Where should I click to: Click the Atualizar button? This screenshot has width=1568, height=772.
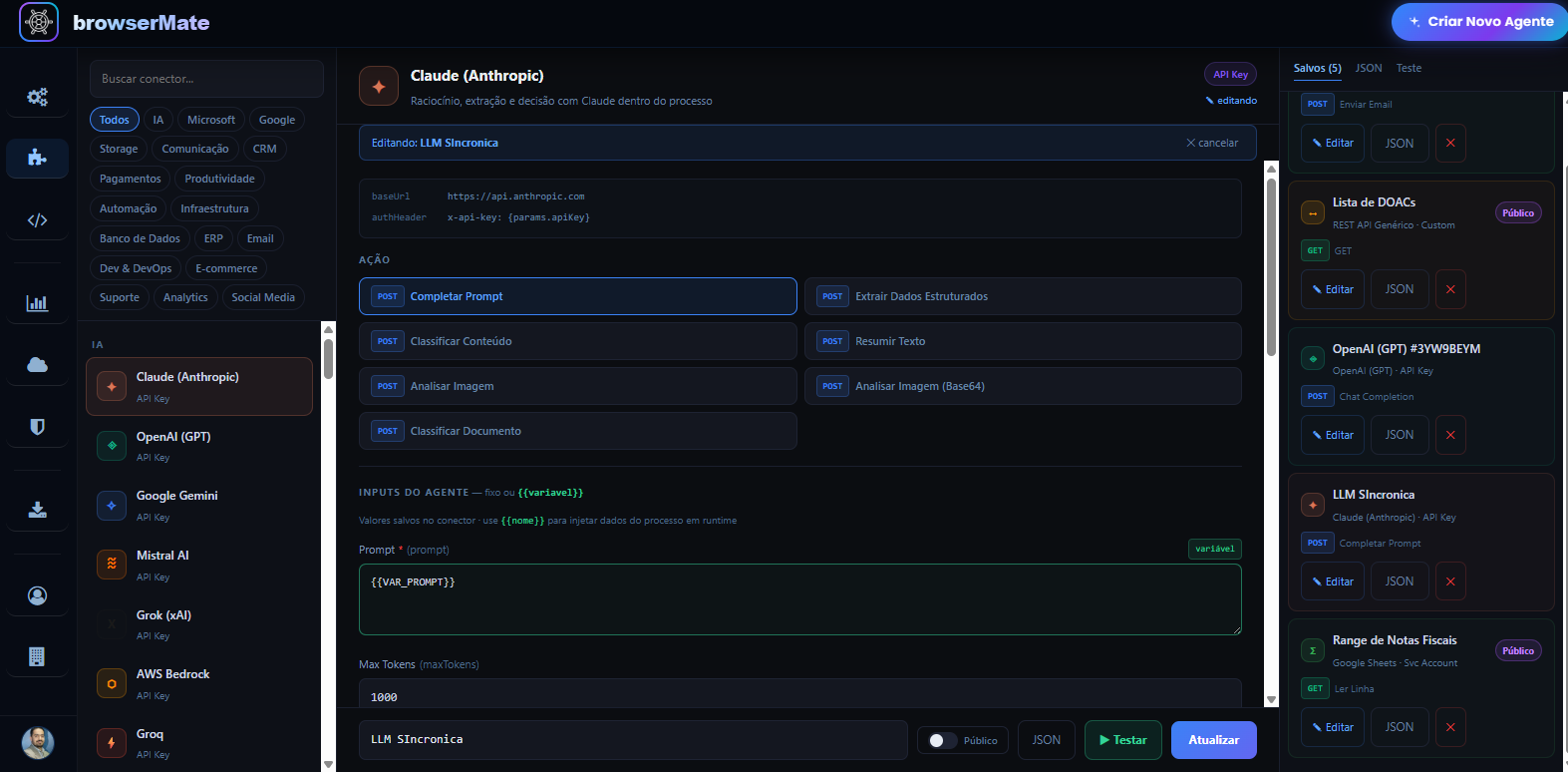[1213, 740]
